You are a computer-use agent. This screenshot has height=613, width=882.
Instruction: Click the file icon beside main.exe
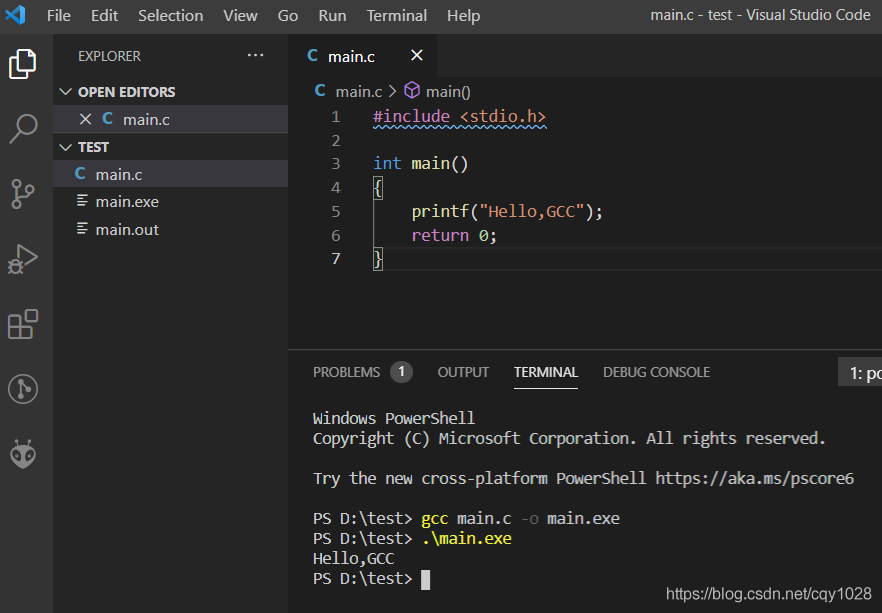(82, 201)
